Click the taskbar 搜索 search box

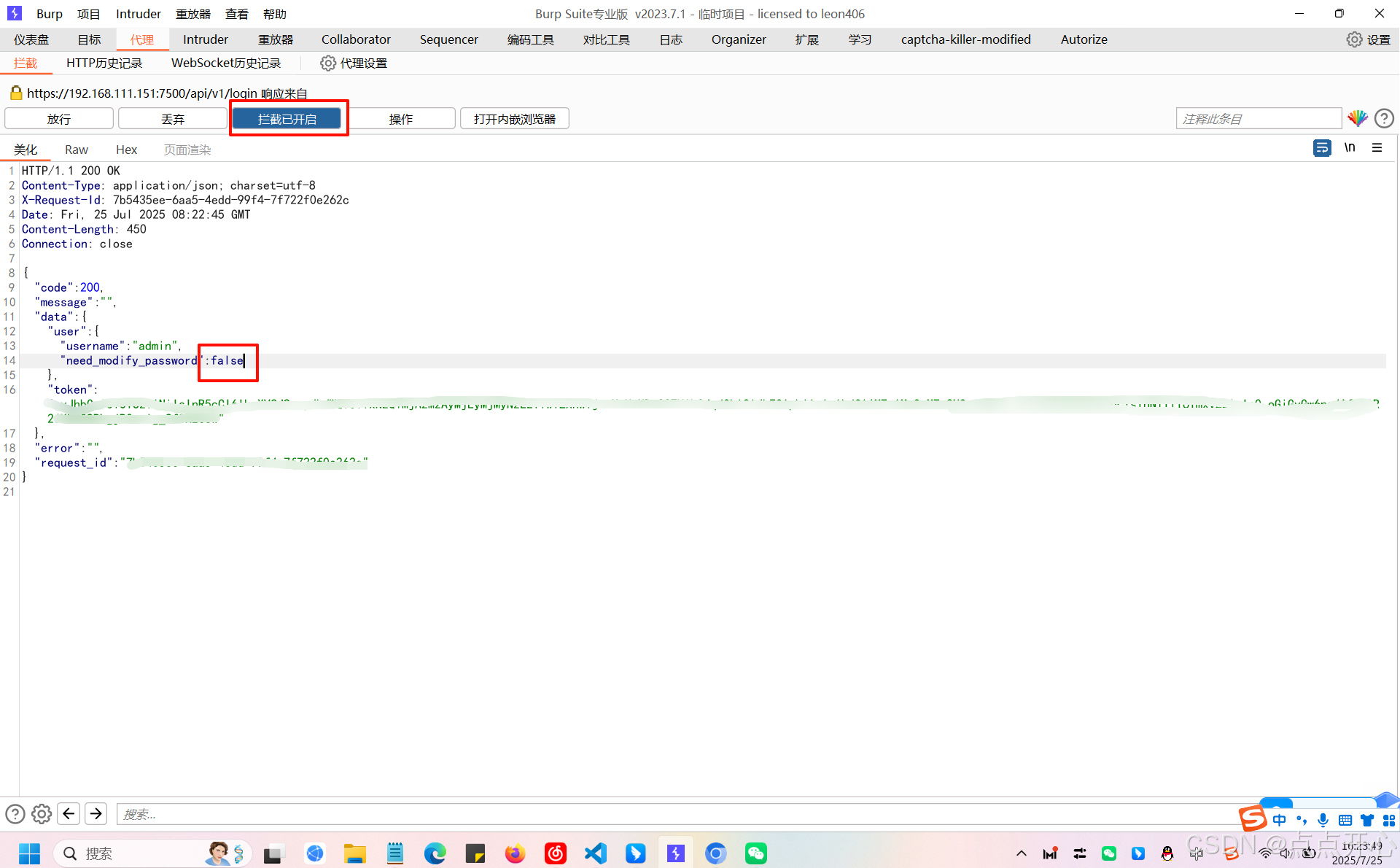153,853
